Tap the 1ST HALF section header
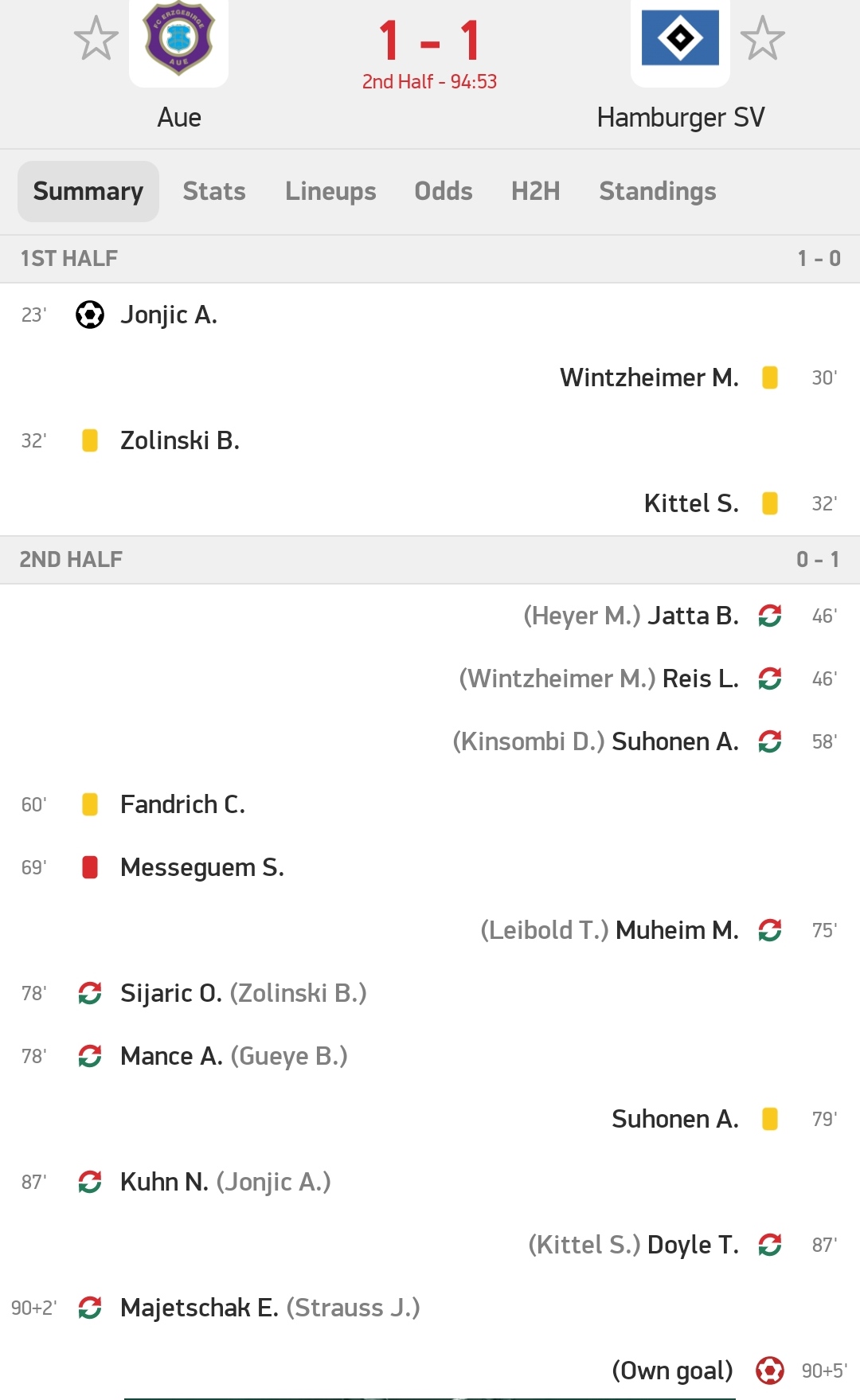Viewport: 860px width, 1400px height. [430, 259]
